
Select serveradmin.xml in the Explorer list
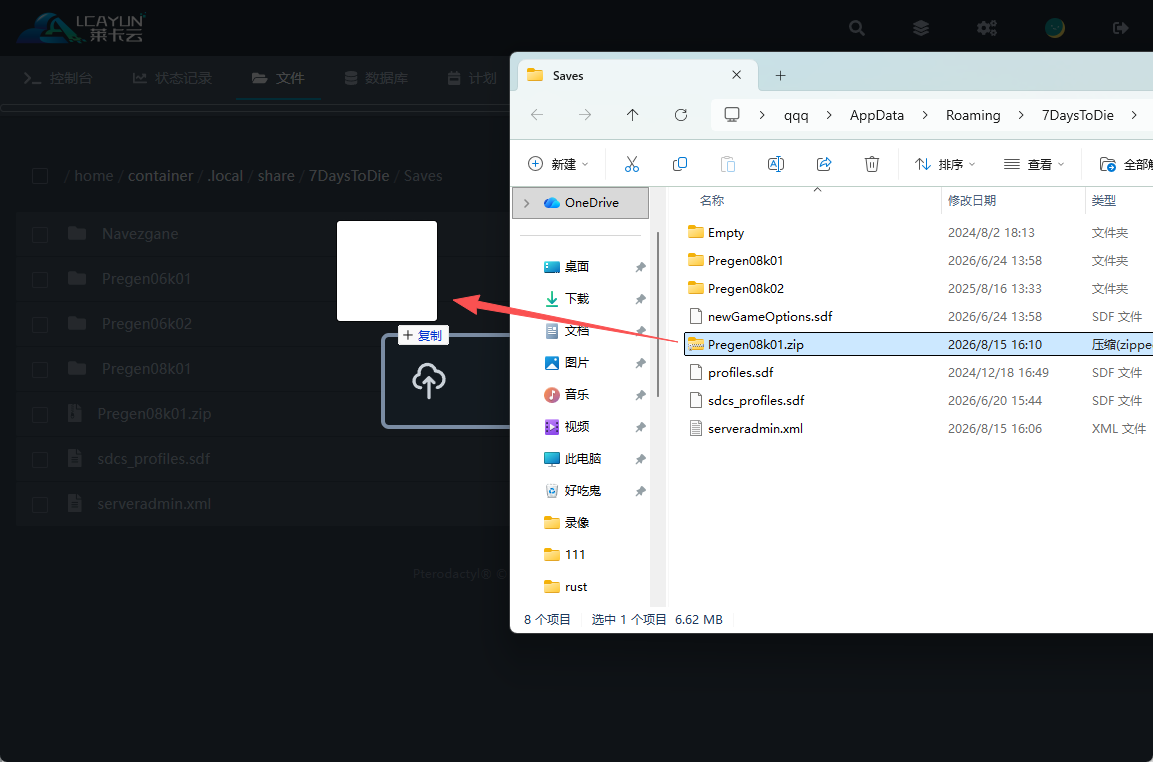point(755,428)
